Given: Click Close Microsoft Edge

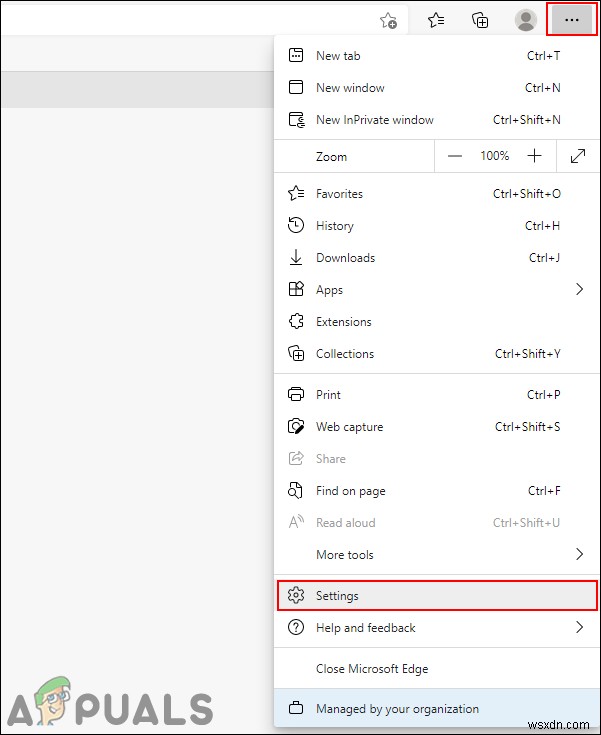Looking at the screenshot, I should 372,669.
